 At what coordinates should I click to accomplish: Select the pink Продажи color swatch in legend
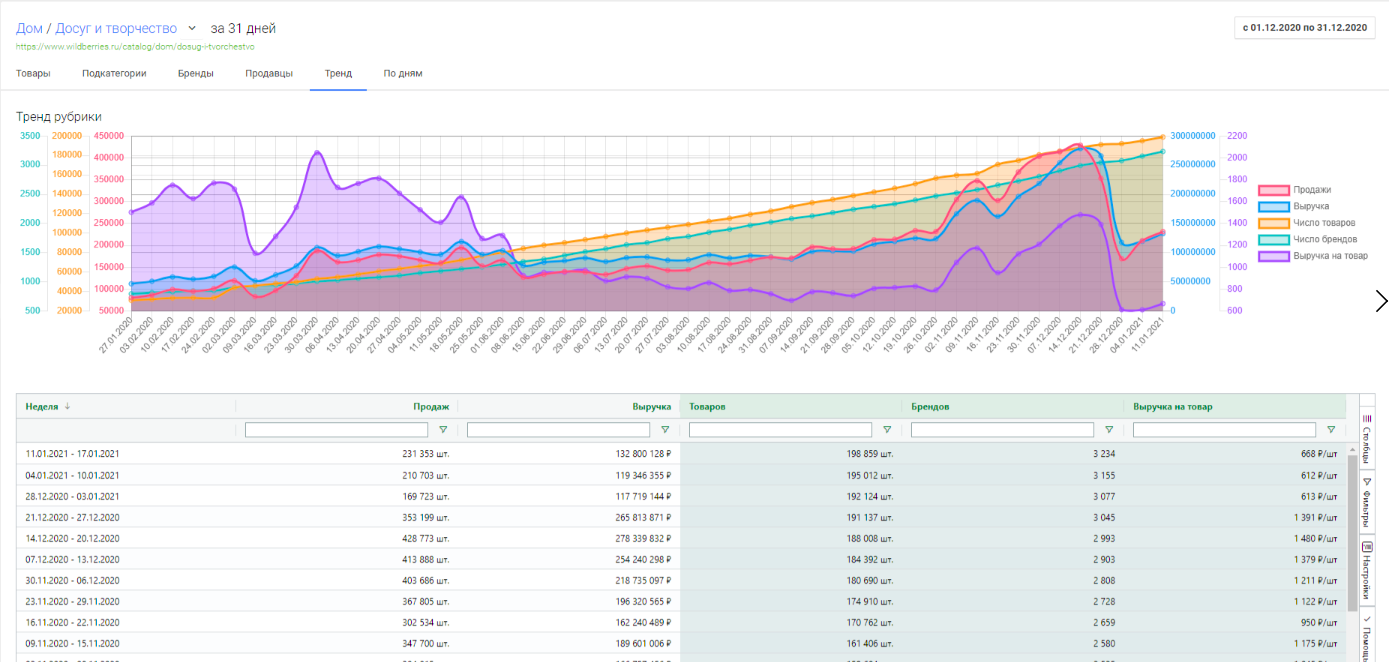pyautogui.click(x=1273, y=190)
